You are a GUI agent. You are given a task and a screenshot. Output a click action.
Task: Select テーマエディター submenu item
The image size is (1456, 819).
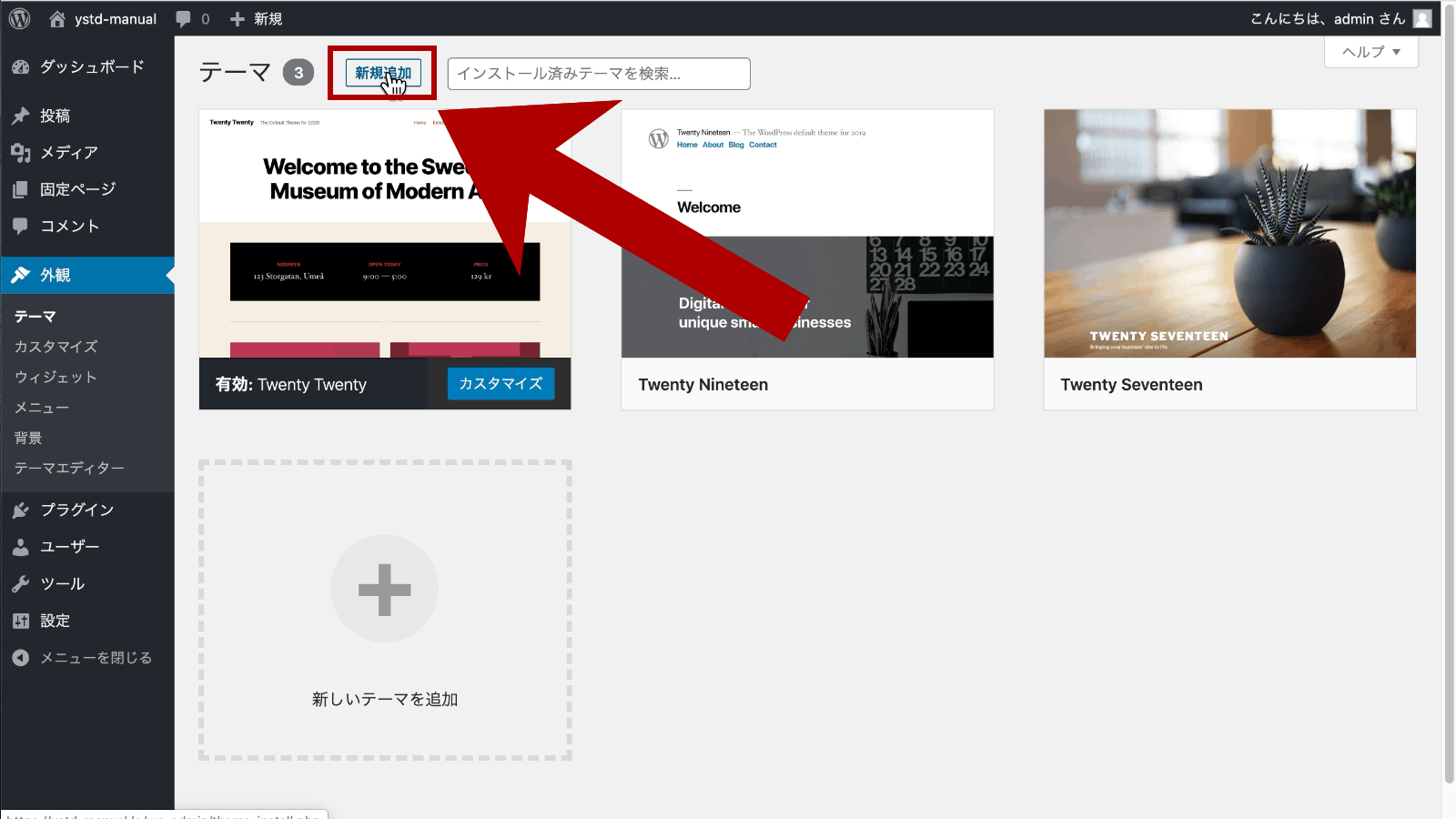(x=69, y=468)
